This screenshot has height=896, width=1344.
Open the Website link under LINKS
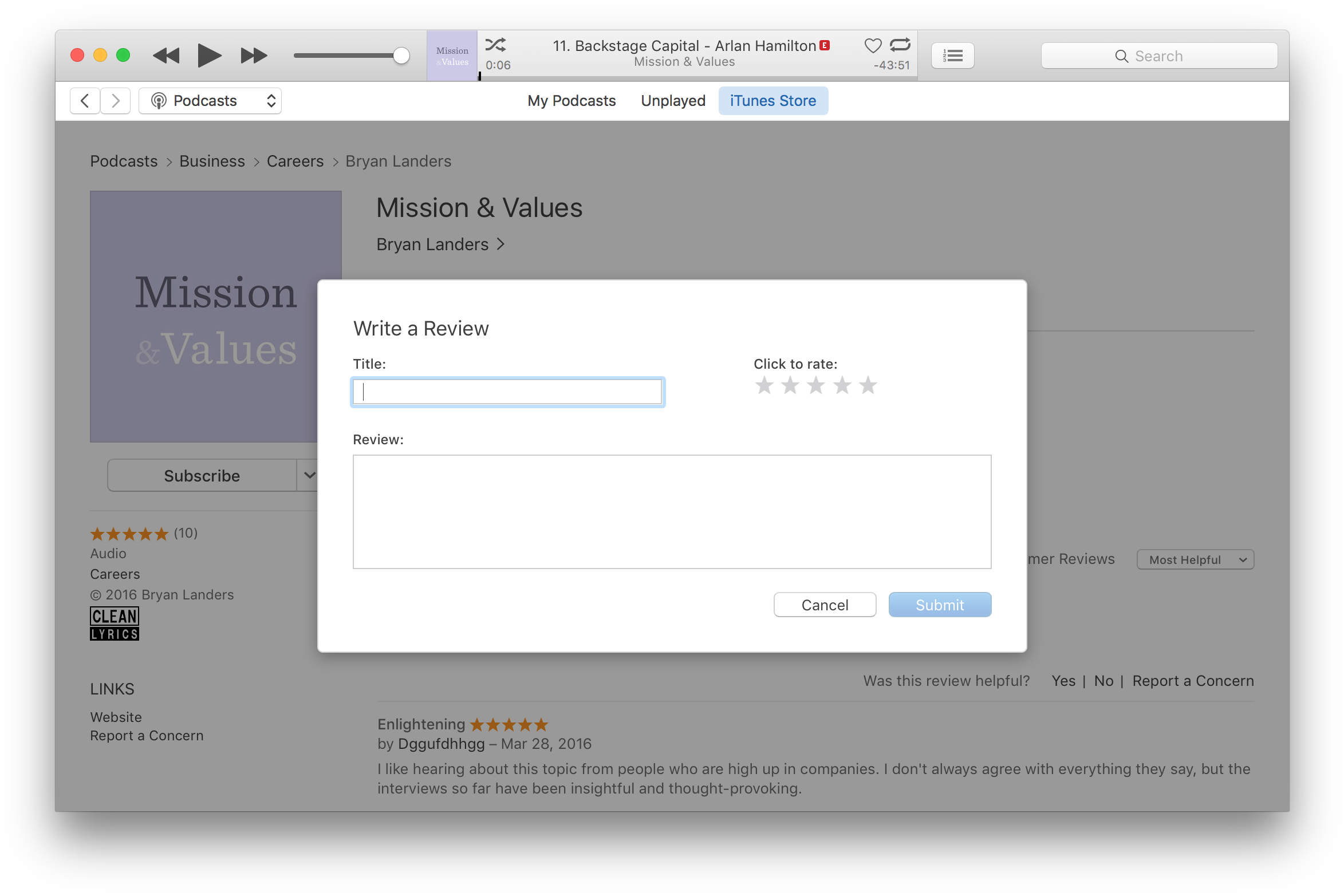pos(116,717)
